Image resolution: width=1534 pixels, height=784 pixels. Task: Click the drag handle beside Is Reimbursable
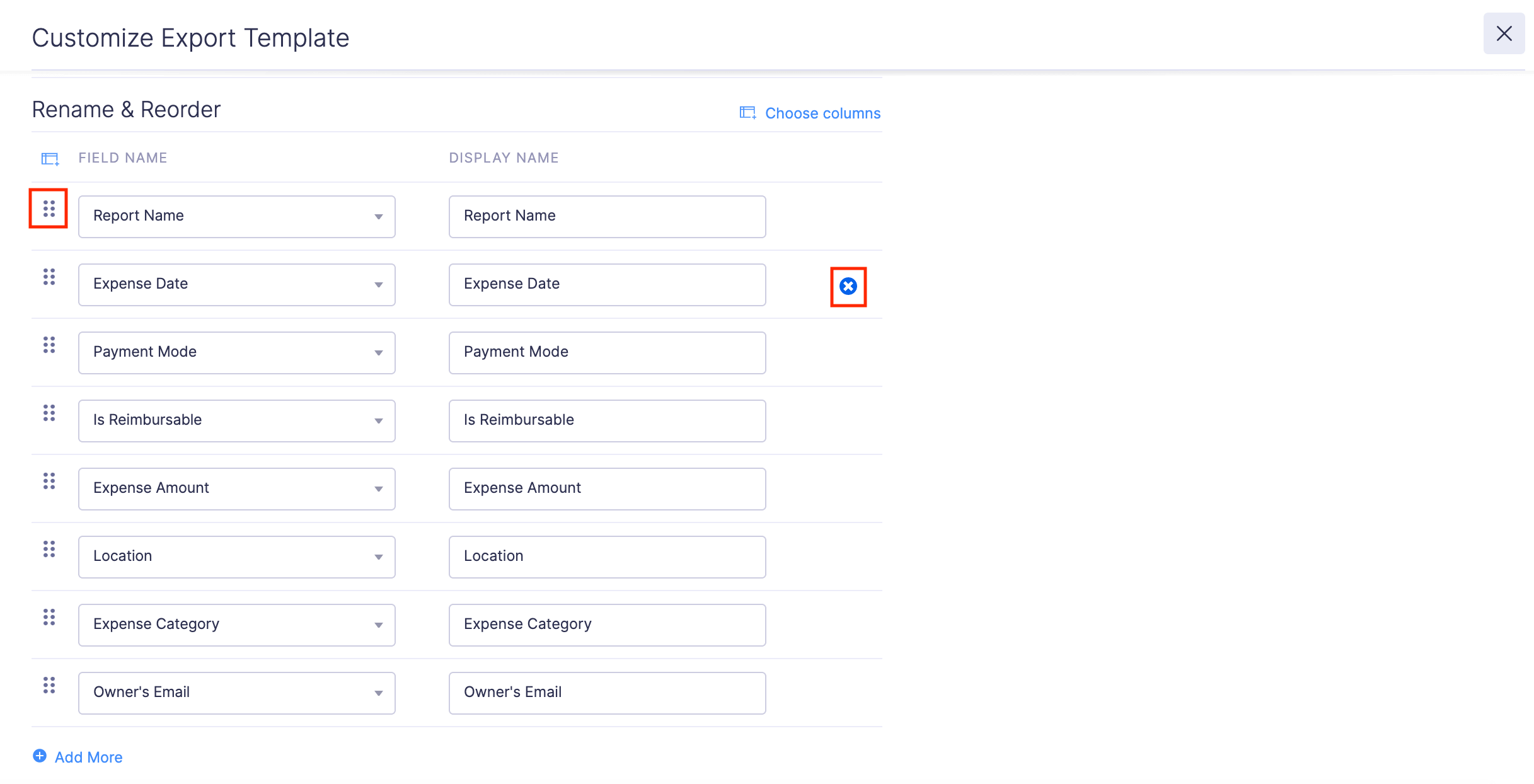[x=49, y=413]
